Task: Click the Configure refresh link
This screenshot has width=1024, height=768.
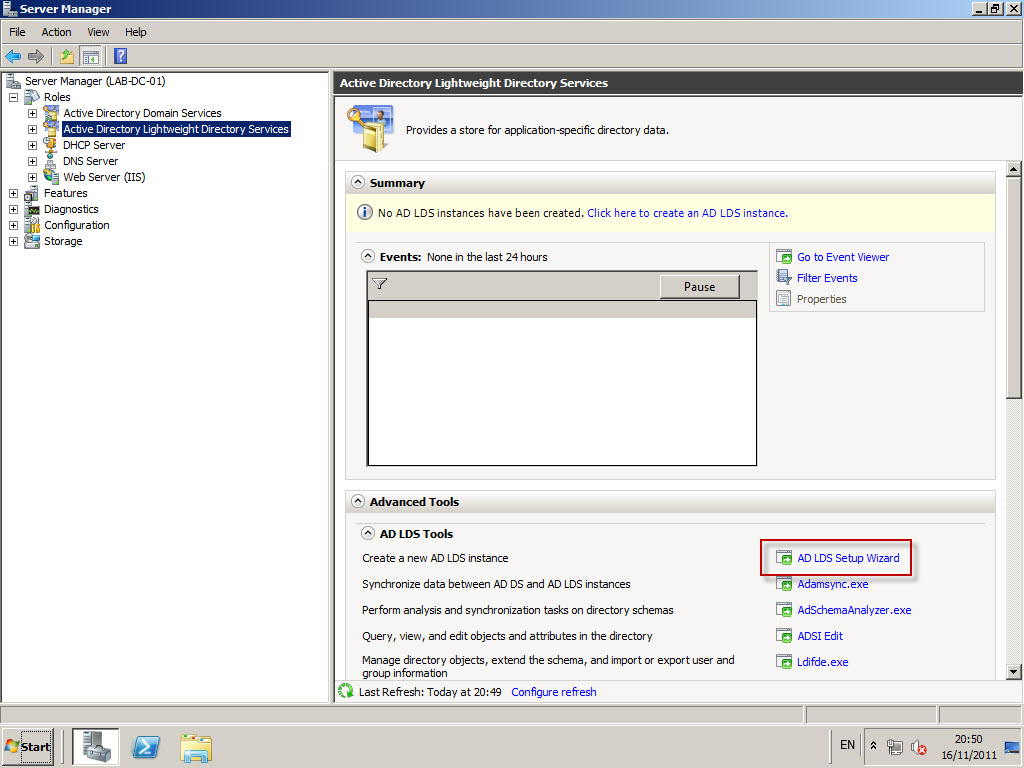Action: pos(553,692)
